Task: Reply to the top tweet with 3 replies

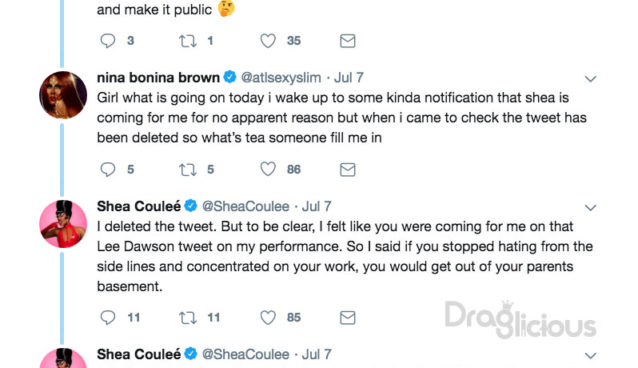Action: coord(108,41)
